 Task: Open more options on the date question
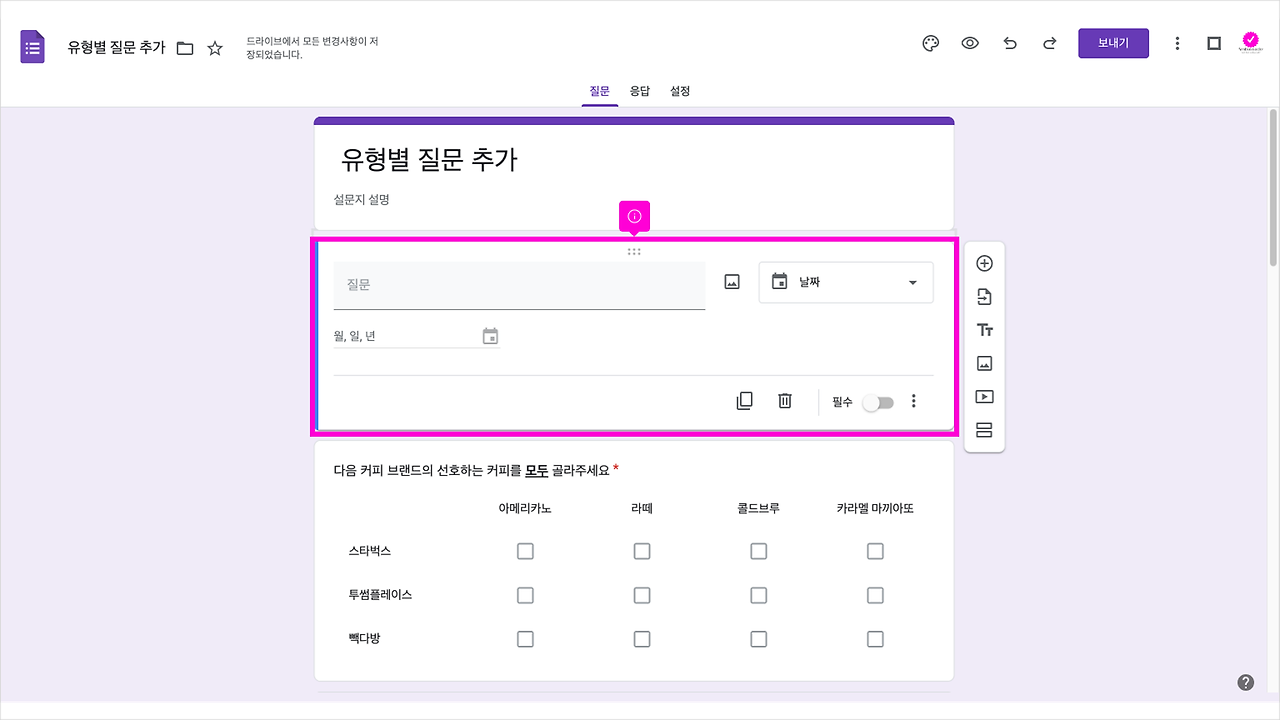913,400
